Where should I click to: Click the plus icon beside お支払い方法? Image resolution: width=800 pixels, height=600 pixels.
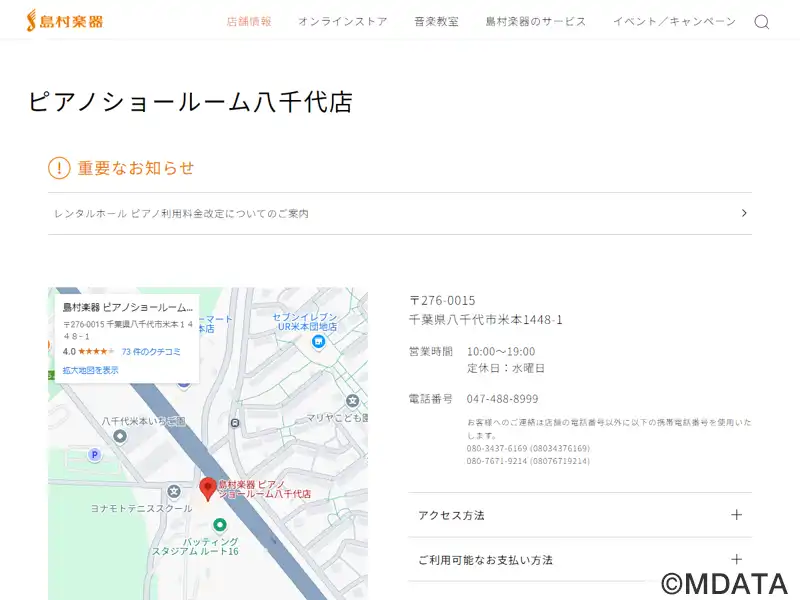click(x=736, y=559)
